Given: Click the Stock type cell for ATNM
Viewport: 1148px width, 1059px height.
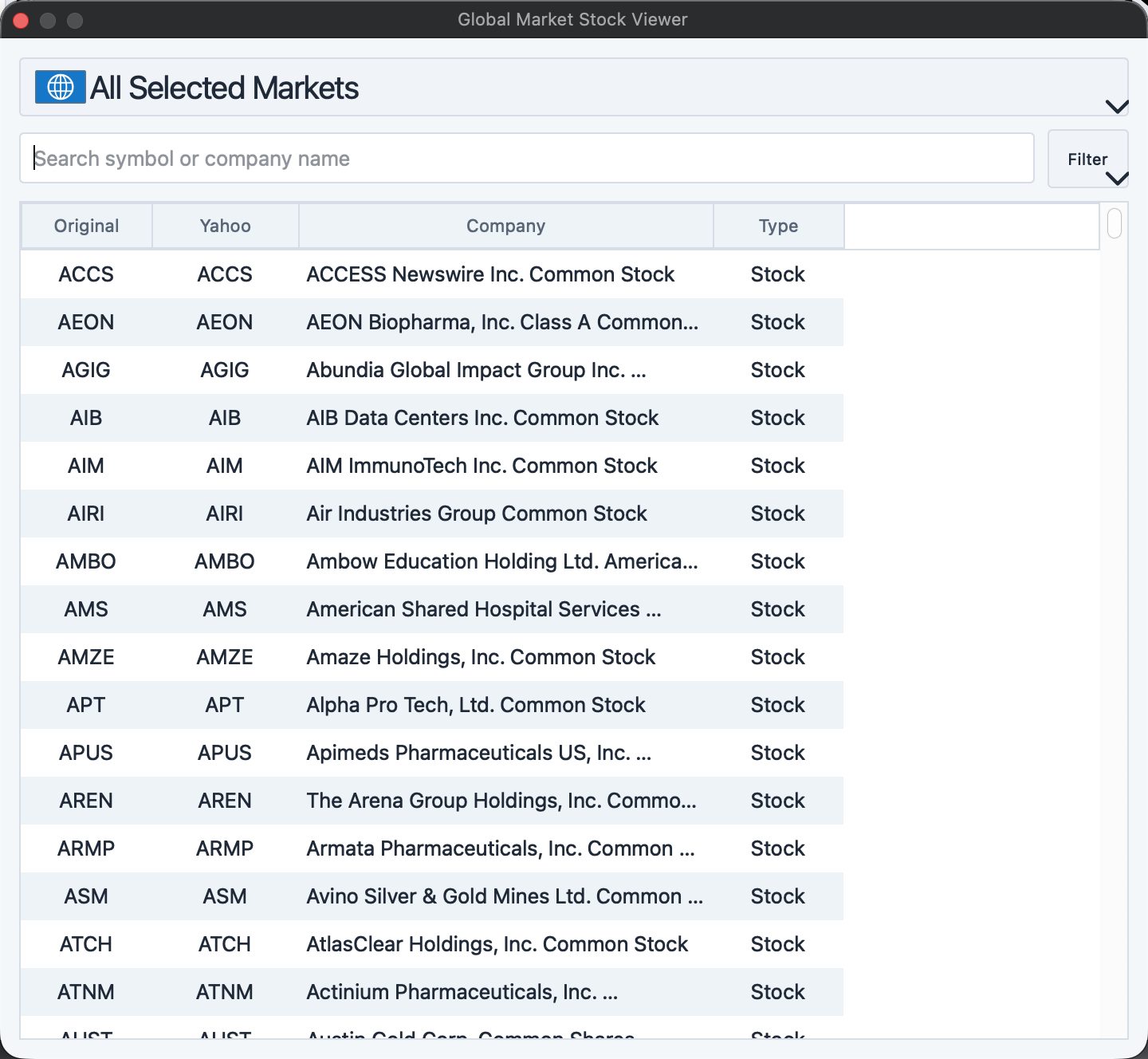Looking at the screenshot, I should click(778, 992).
